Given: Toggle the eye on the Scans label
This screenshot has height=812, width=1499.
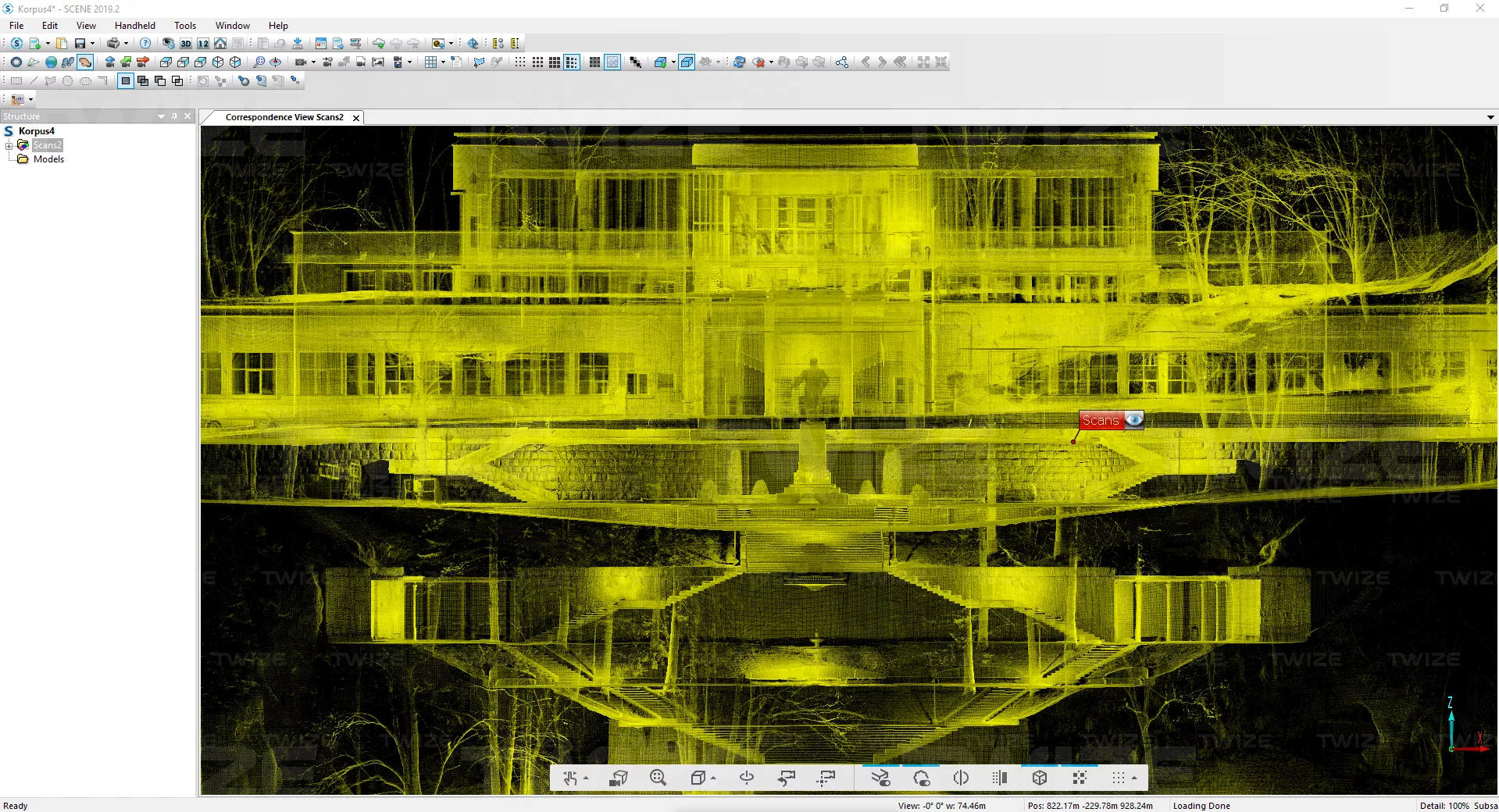Looking at the screenshot, I should point(1134,420).
